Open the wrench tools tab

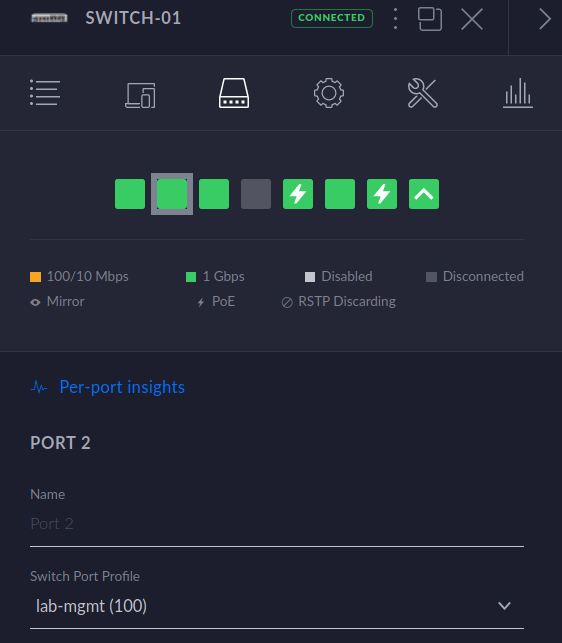click(423, 93)
